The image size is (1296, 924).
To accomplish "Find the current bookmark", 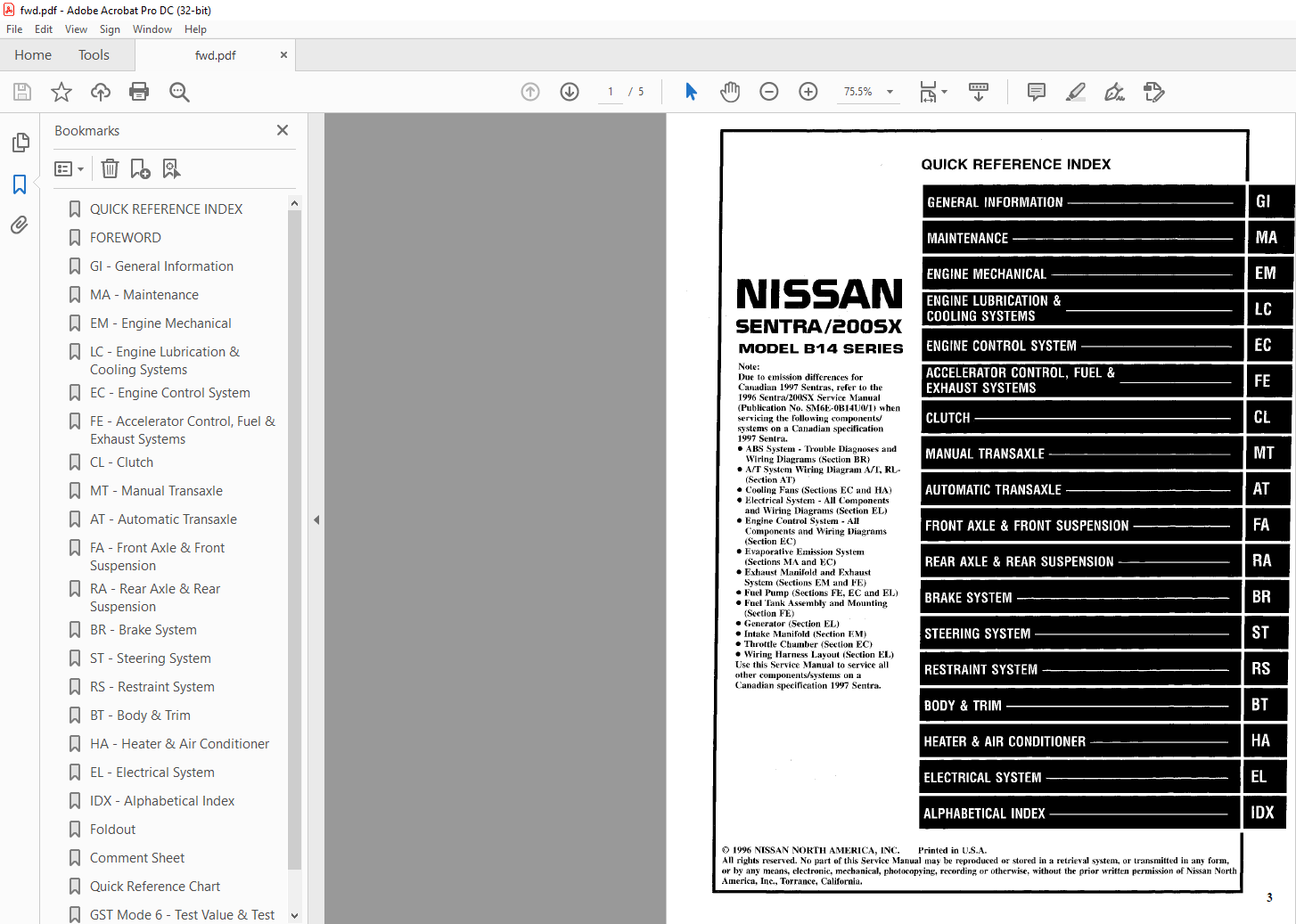I will click(171, 168).
